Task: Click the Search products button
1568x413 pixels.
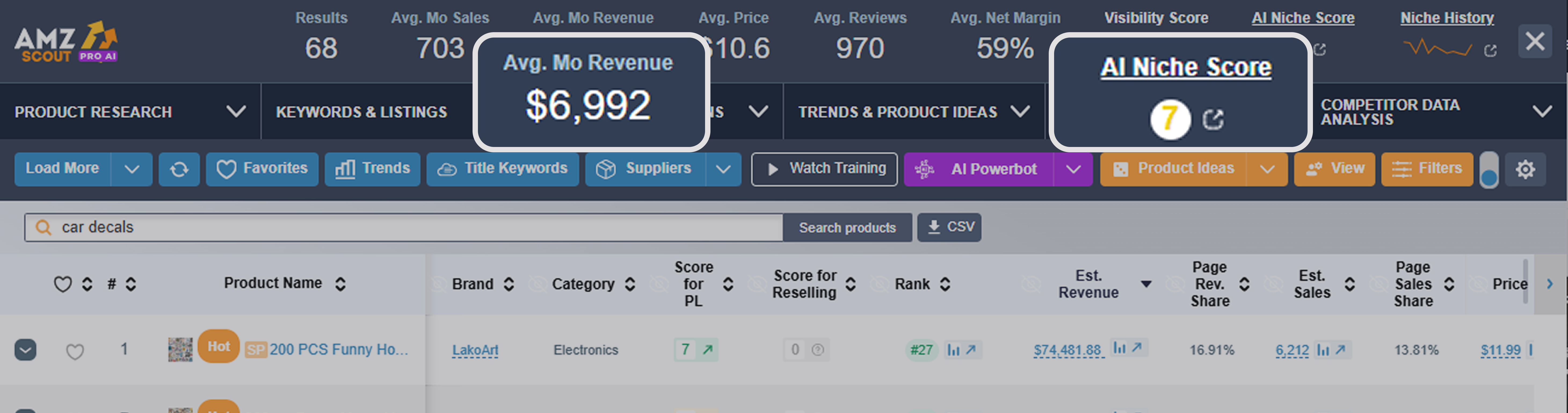Action: tap(847, 227)
